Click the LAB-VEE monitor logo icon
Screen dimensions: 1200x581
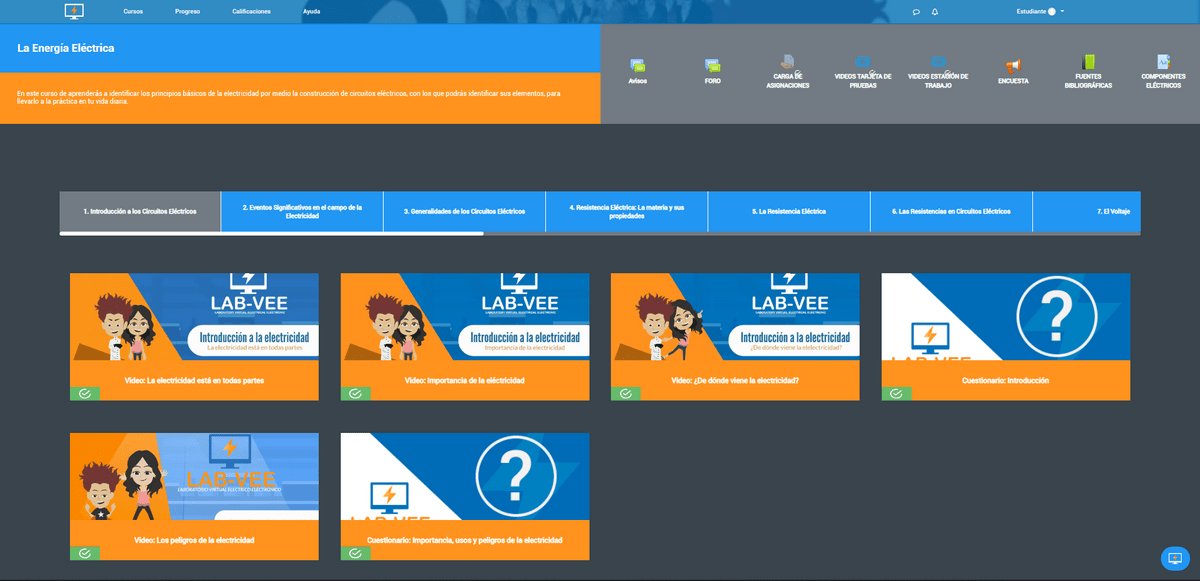tap(74, 11)
